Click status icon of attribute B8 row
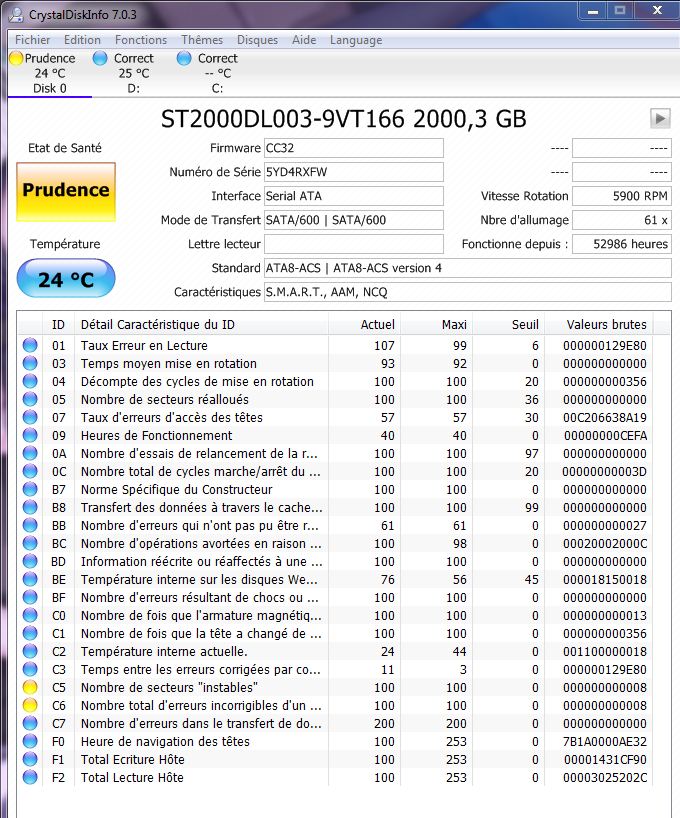Viewport: 680px width, 818px height. coord(30,507)
